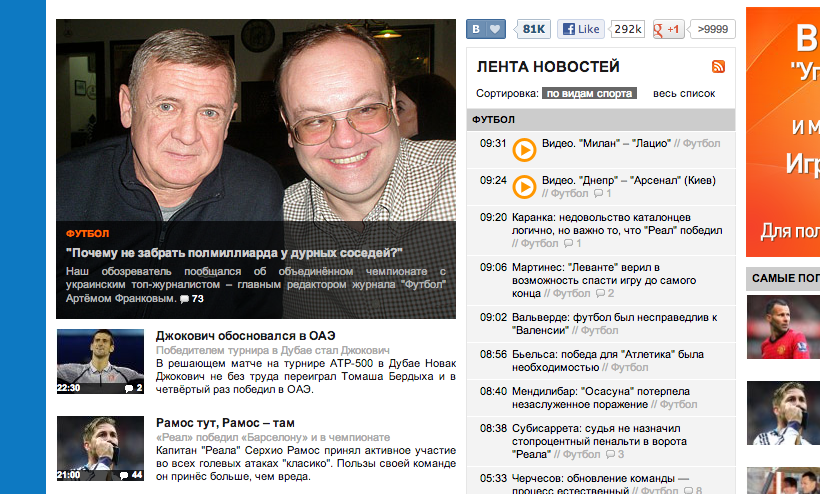Open the Djokovic article thumbnail
This screenshot has height=494, width=820.
click(x=100, y=361)
